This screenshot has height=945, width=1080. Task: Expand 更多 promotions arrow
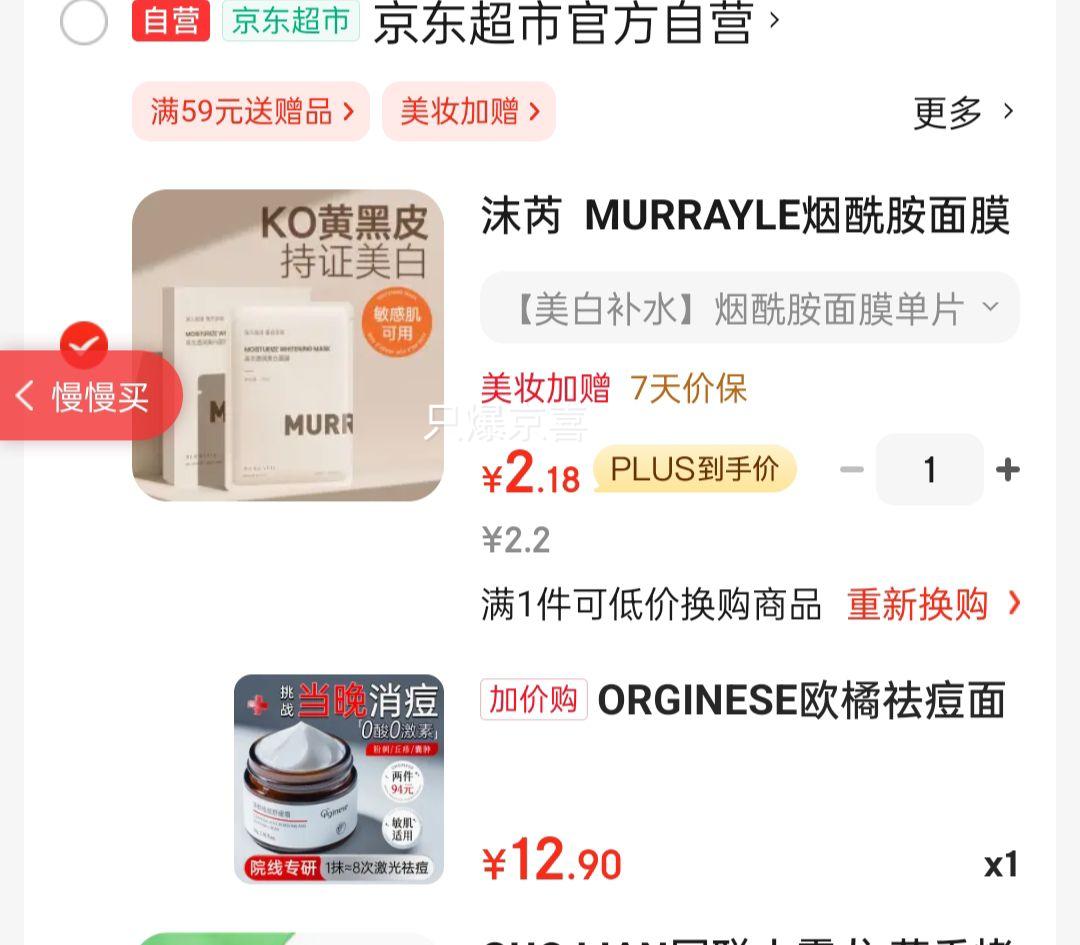[x=963, y=112]
